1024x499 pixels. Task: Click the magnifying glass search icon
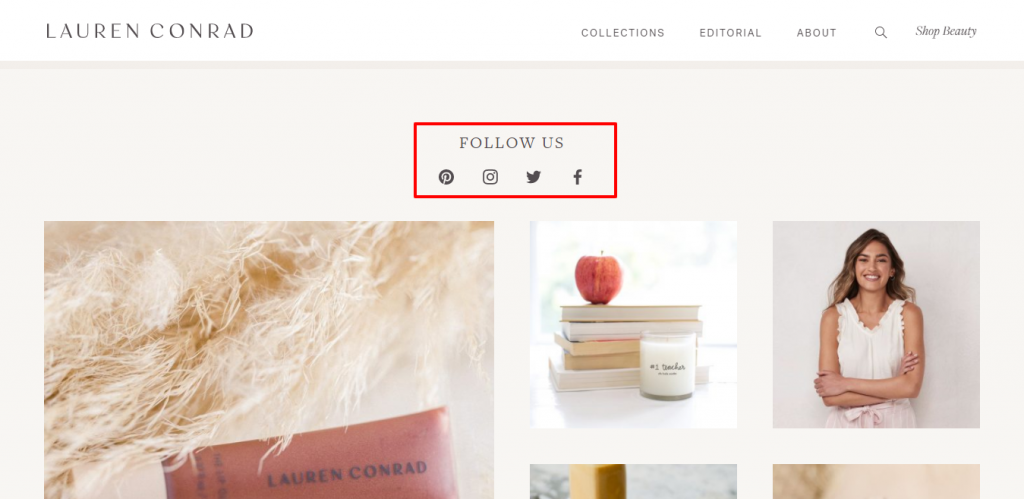click(x=881, y=33)
